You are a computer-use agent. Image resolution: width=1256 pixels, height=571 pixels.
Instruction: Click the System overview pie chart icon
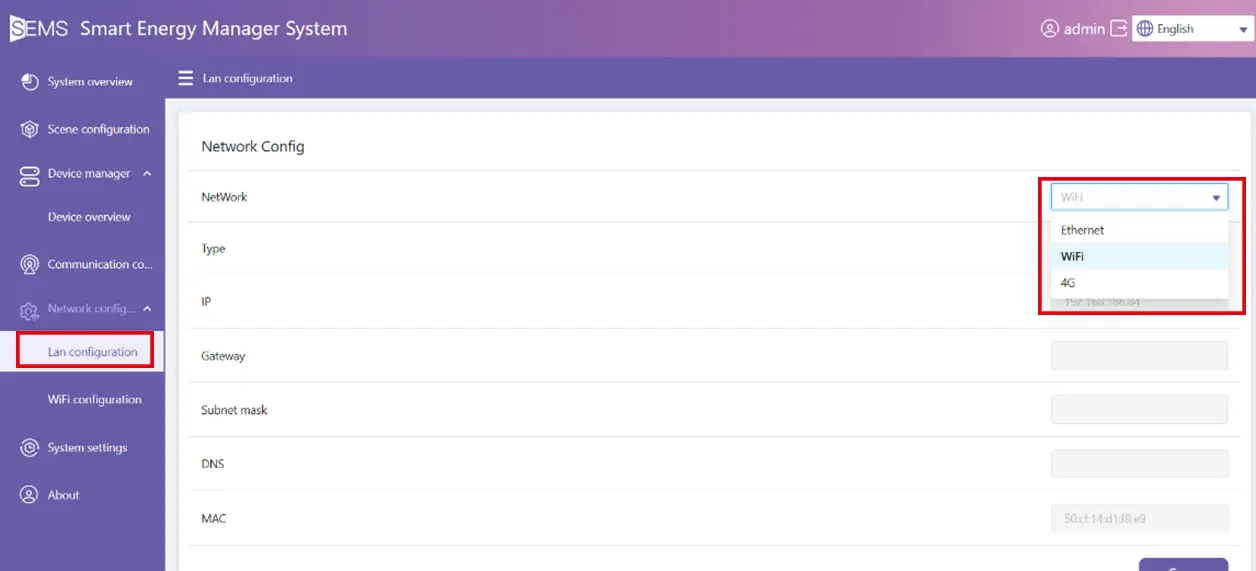(29, 82)
